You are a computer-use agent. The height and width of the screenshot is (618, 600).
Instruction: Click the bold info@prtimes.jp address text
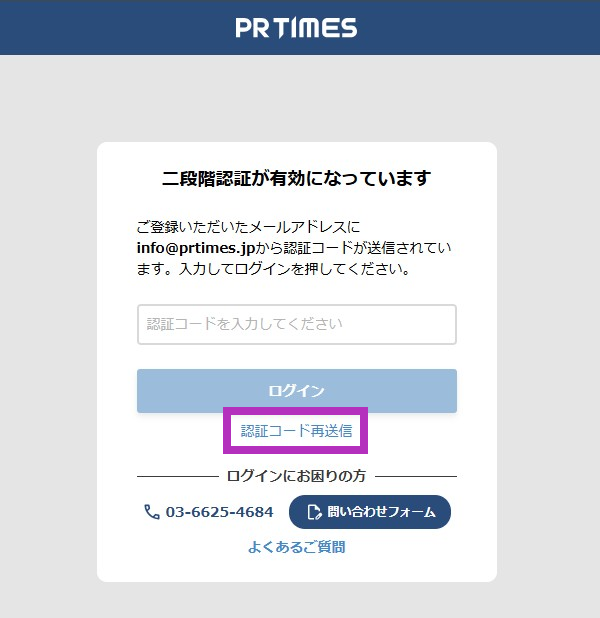click(x=197, y=248)
